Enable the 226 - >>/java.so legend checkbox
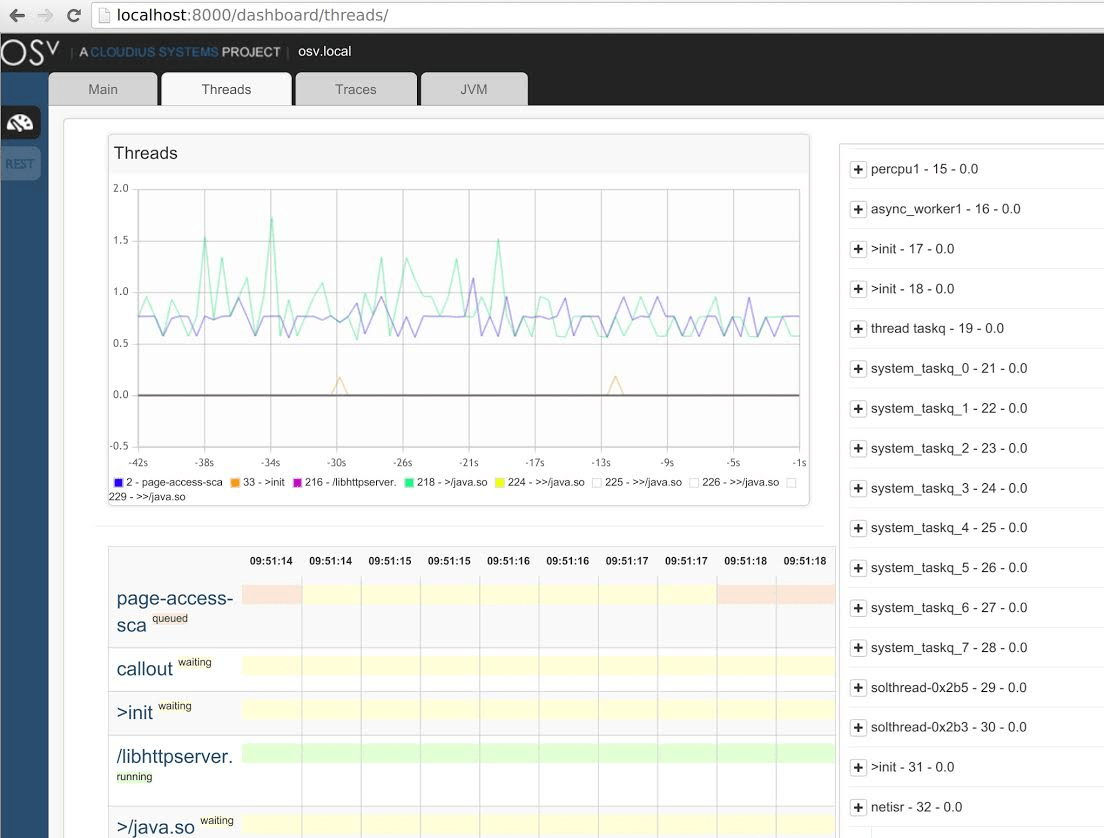 [694, 483]
